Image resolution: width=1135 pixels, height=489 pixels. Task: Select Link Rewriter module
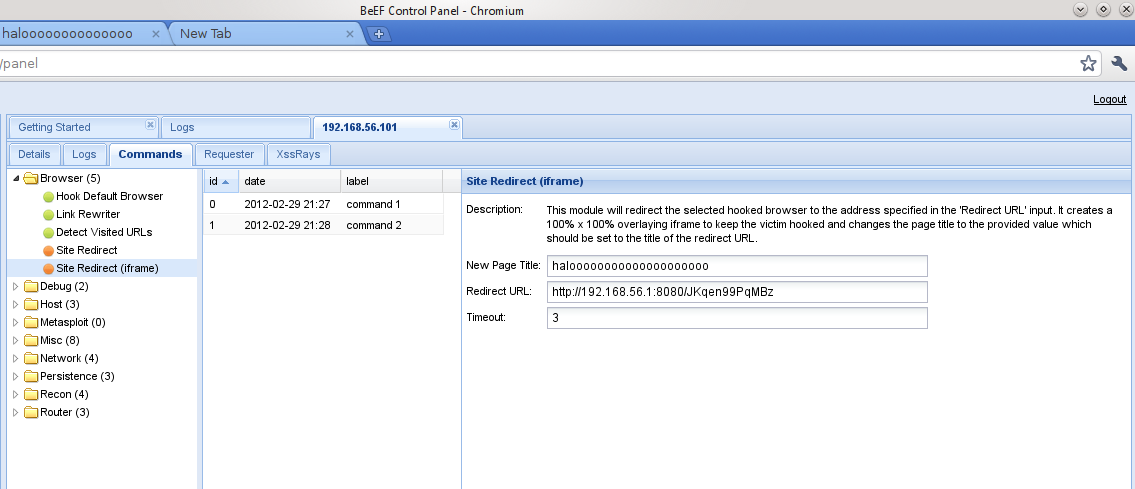[88, 215]
